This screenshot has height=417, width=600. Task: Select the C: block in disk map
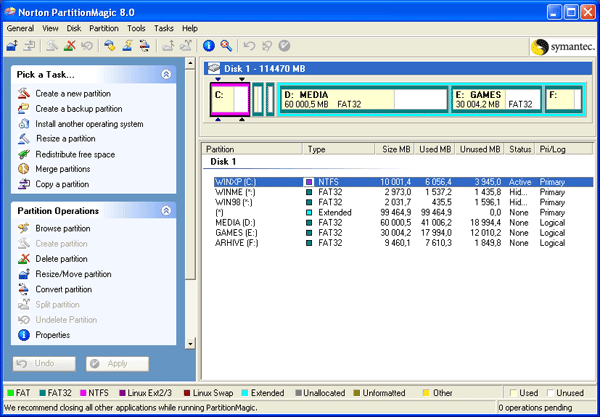click(x=230, y=99)
